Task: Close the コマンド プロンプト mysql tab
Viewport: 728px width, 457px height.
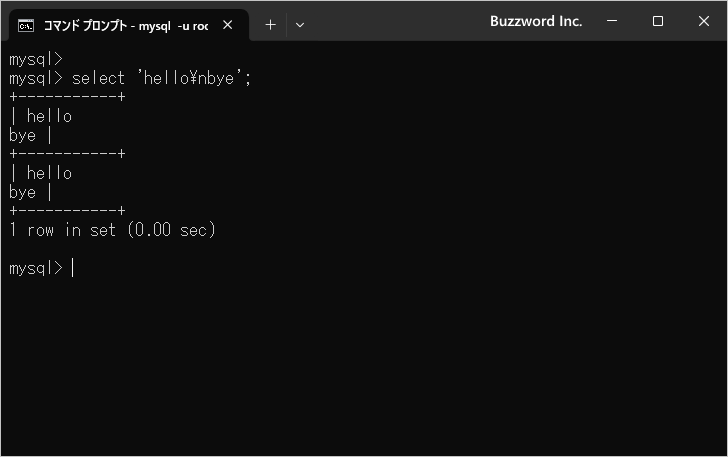Action: tap(228, 25)
